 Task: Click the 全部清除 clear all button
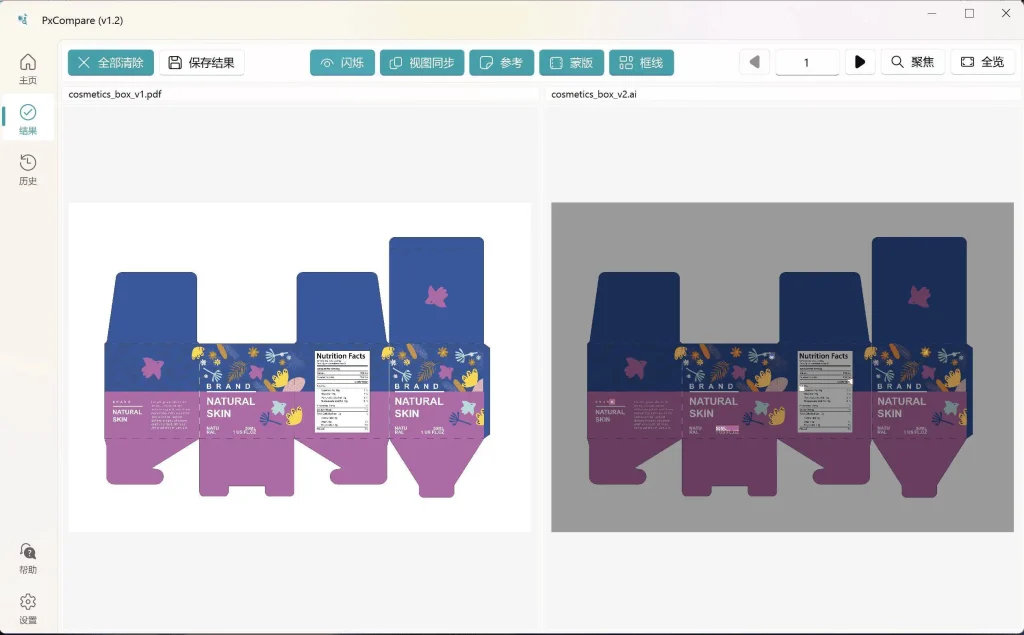tap(111, 63)
